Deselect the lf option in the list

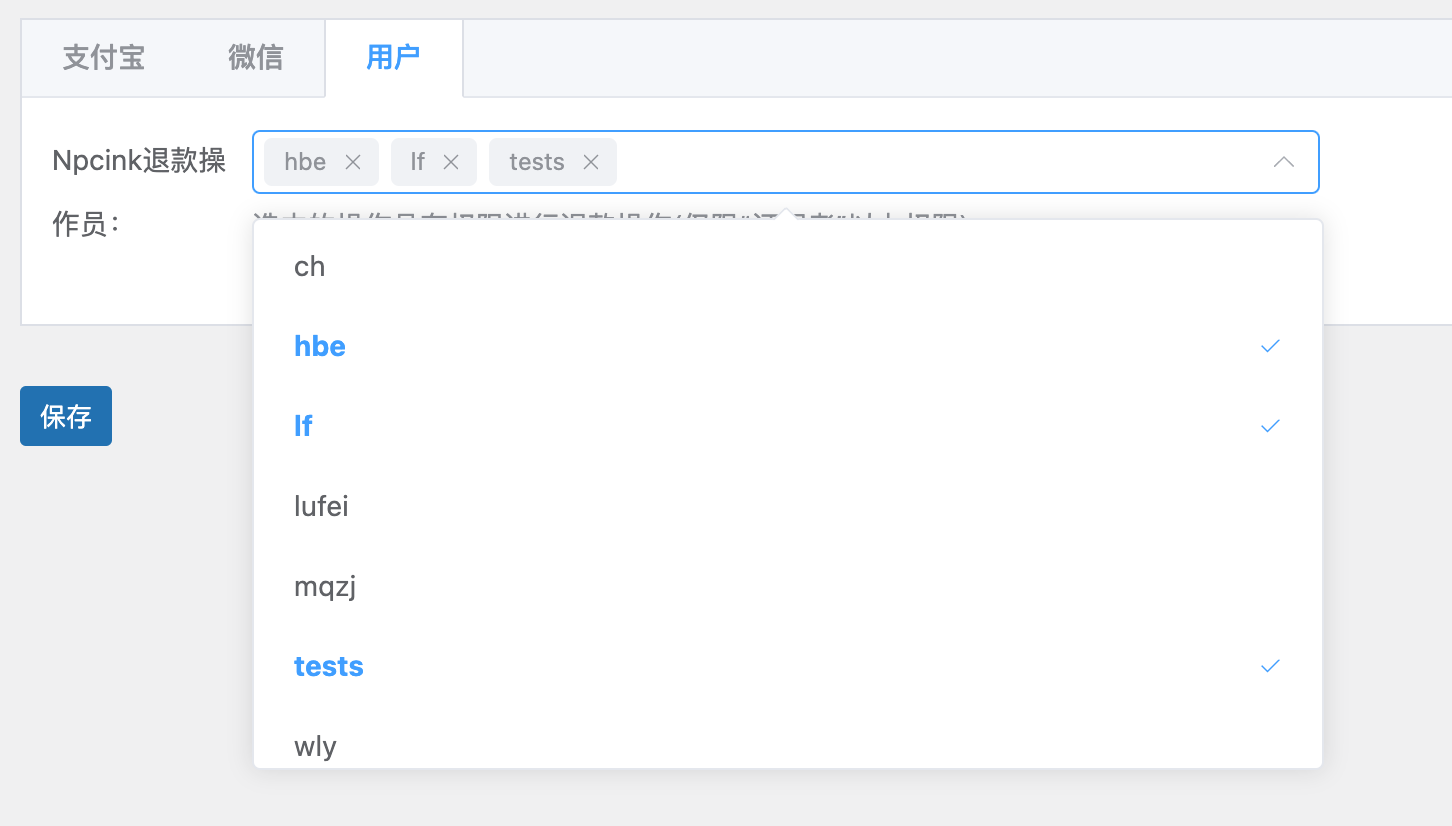[303, 426]
